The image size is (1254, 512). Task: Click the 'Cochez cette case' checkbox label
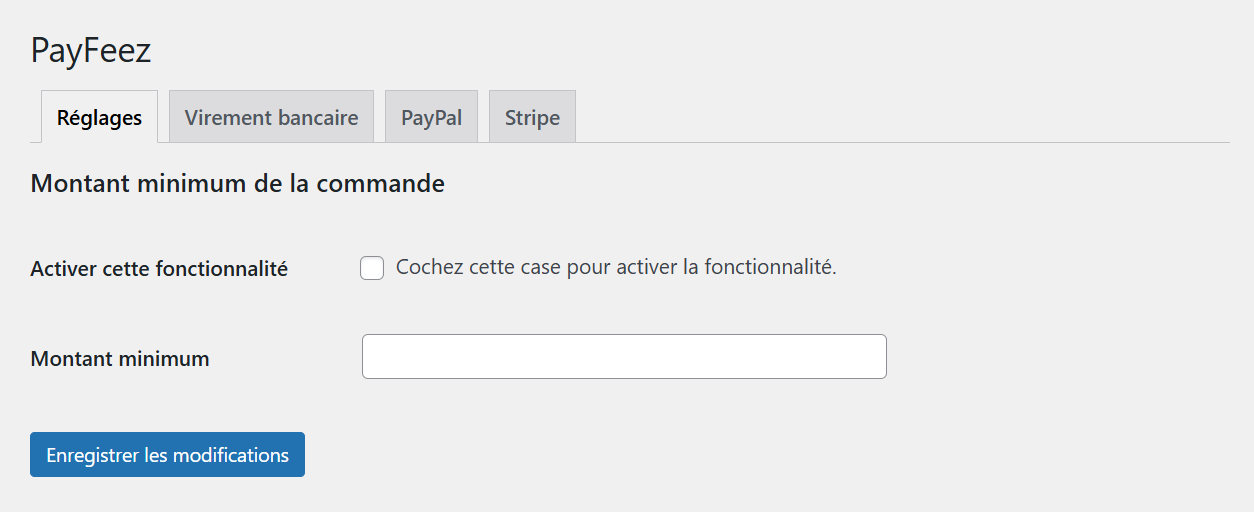pos(615,267)
